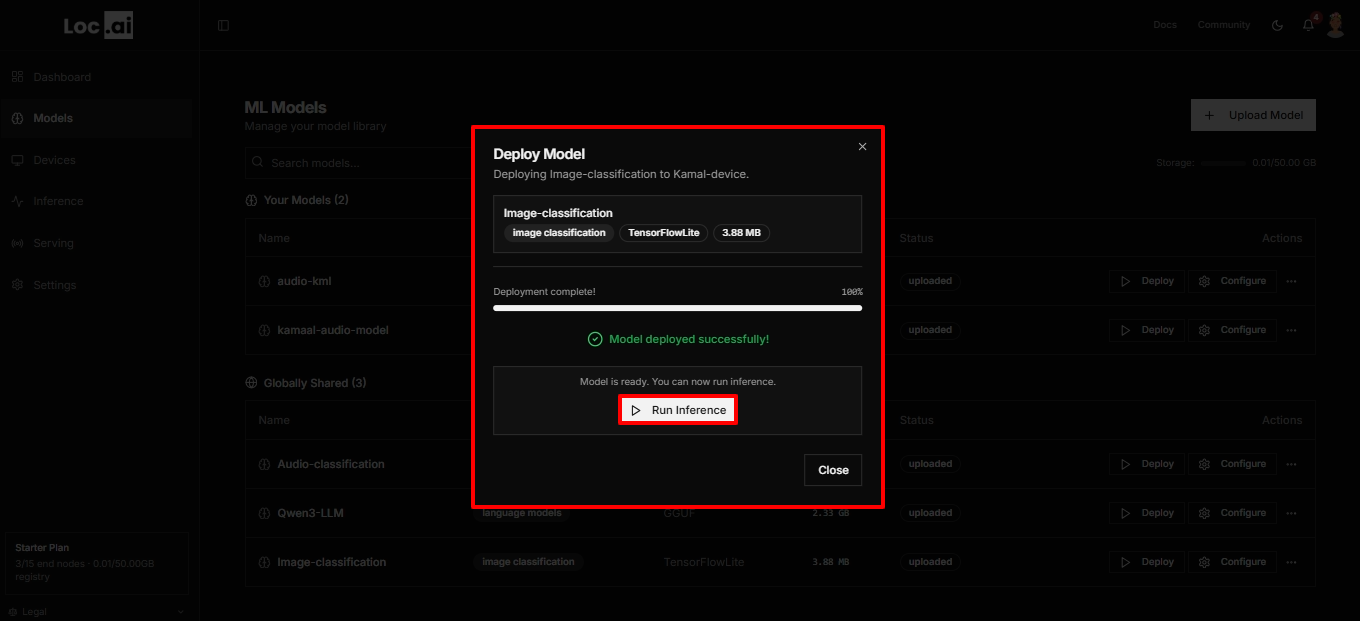The width and height of the screenshot is (1360, 621).
Task: Click the storage usage bar
Action: coord(1223,163)
